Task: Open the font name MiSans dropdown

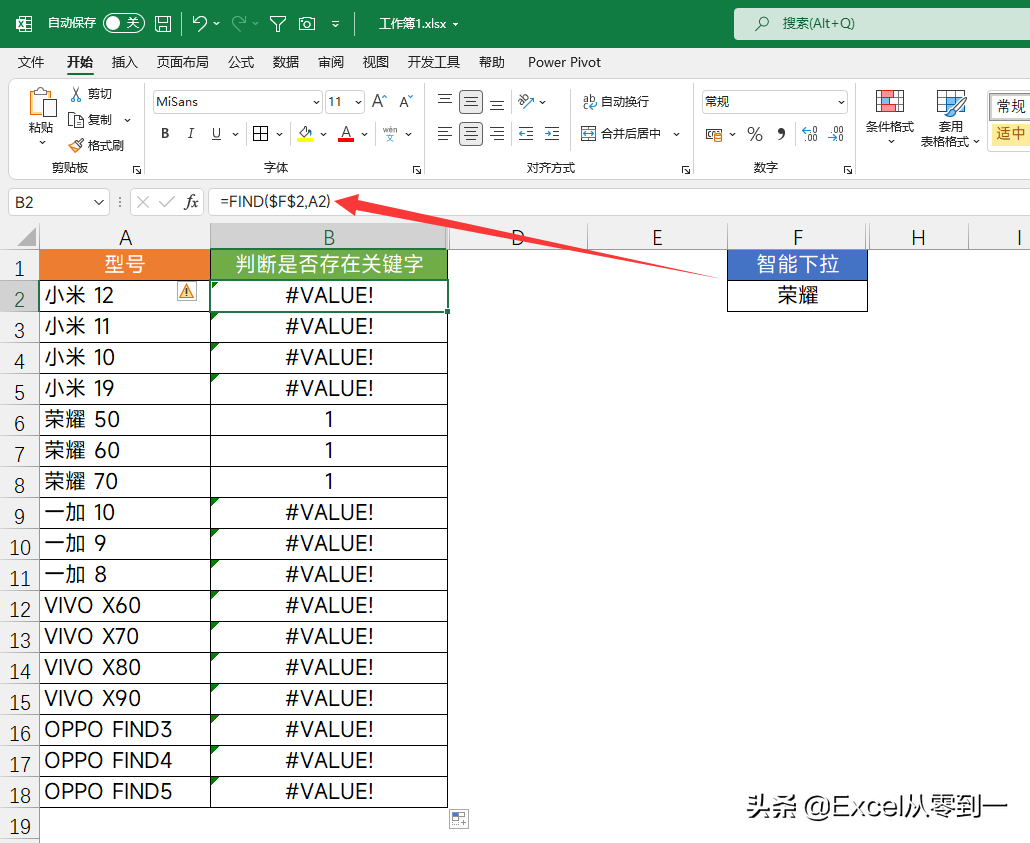Action: click(316, 102)
